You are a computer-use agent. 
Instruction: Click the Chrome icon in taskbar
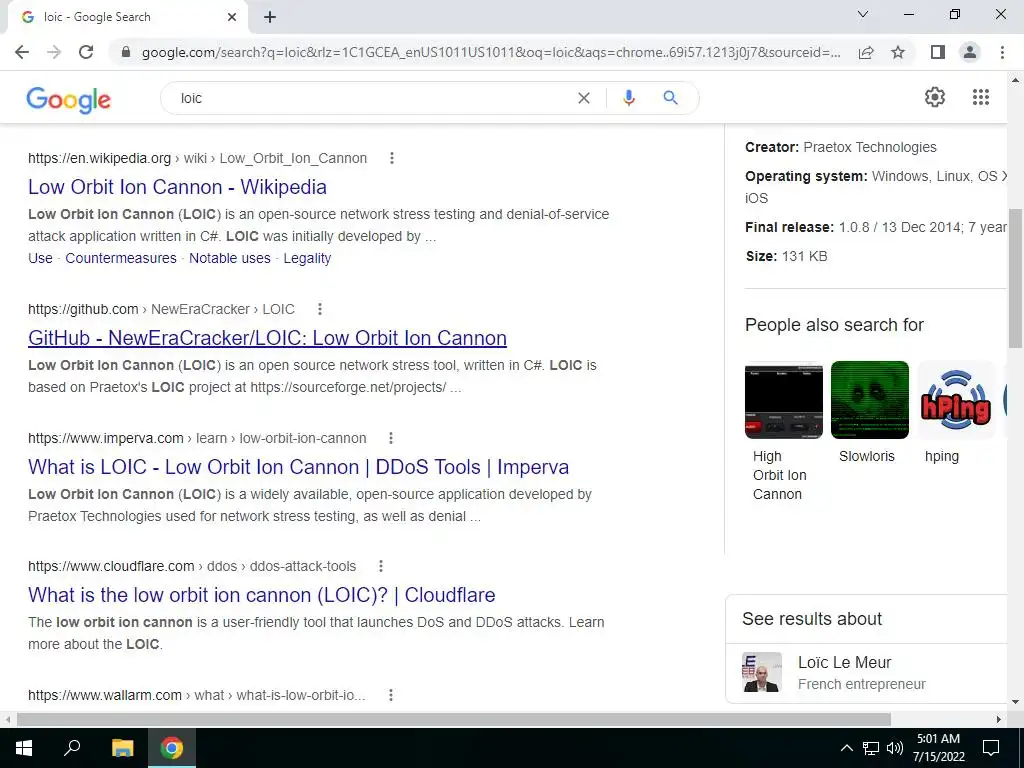click(x=172, y=748)
